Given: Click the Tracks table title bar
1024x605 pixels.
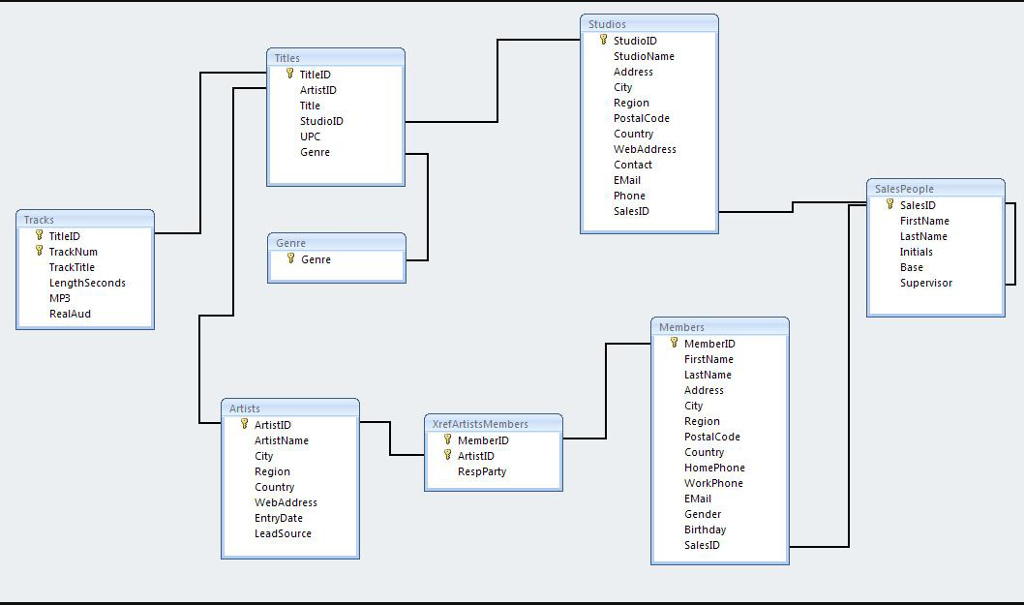Looking at the screenshot, I should [x=84, y=219].
